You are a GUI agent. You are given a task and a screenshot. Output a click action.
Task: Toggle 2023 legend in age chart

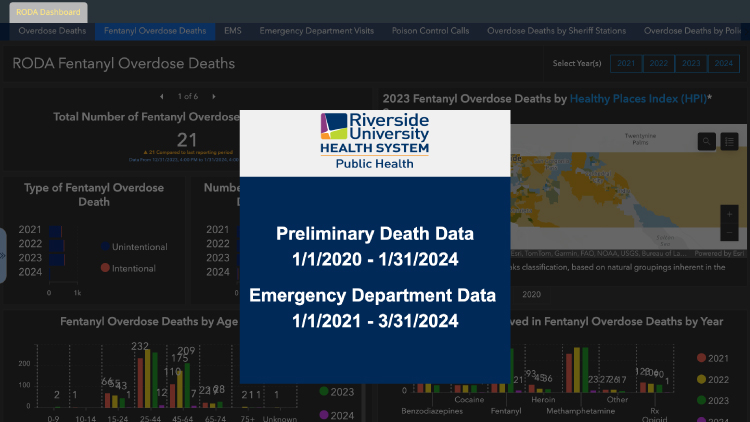[x=337, y=392]
